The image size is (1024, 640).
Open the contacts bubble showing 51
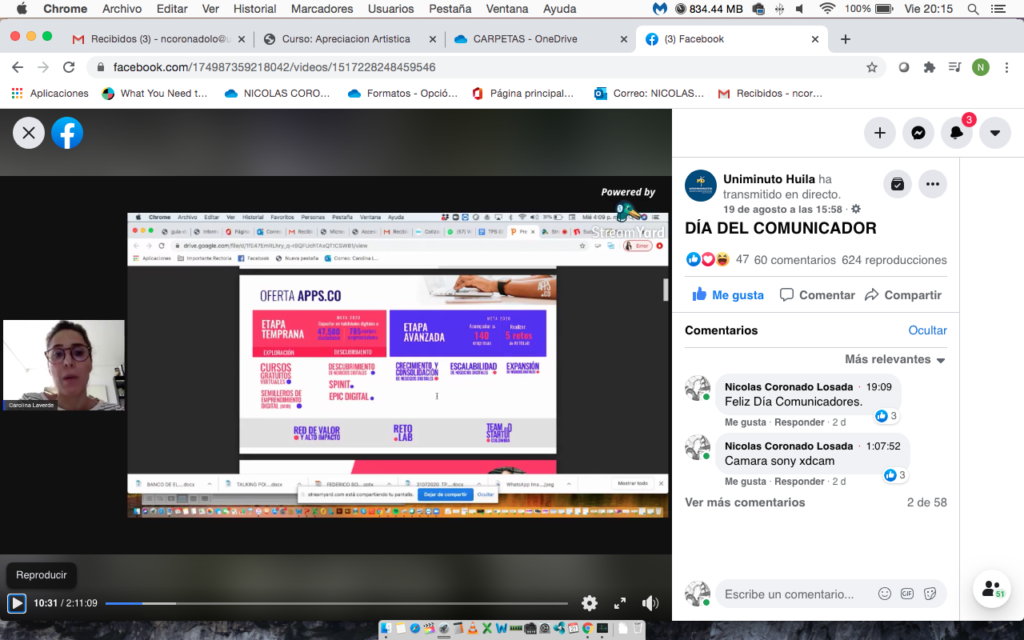pyautogui.click(x=992, y=588)
